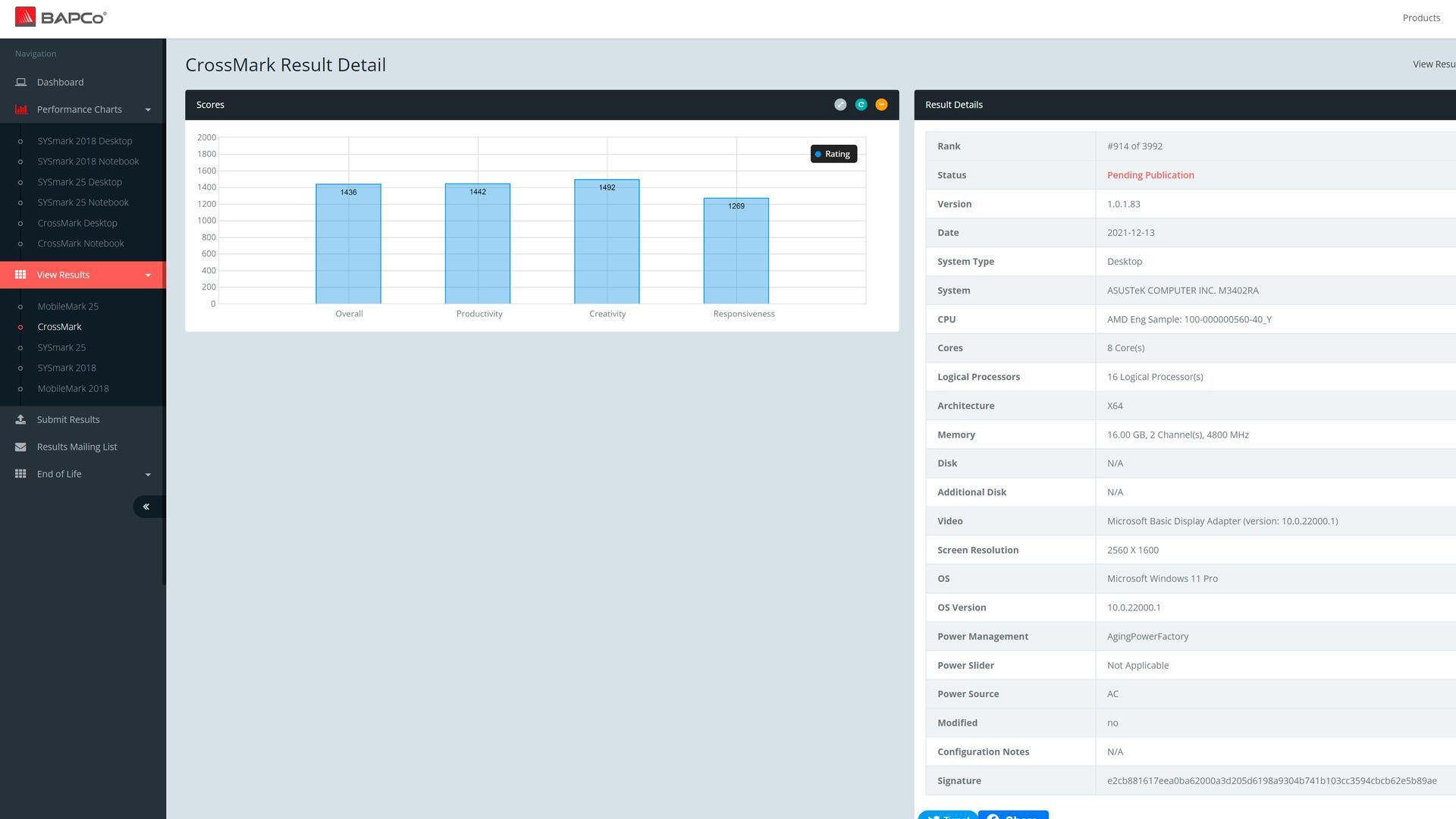Viewport: 1456px width, 819px height.
Task: Click the Pending Publication status text
Action: 1150,175
